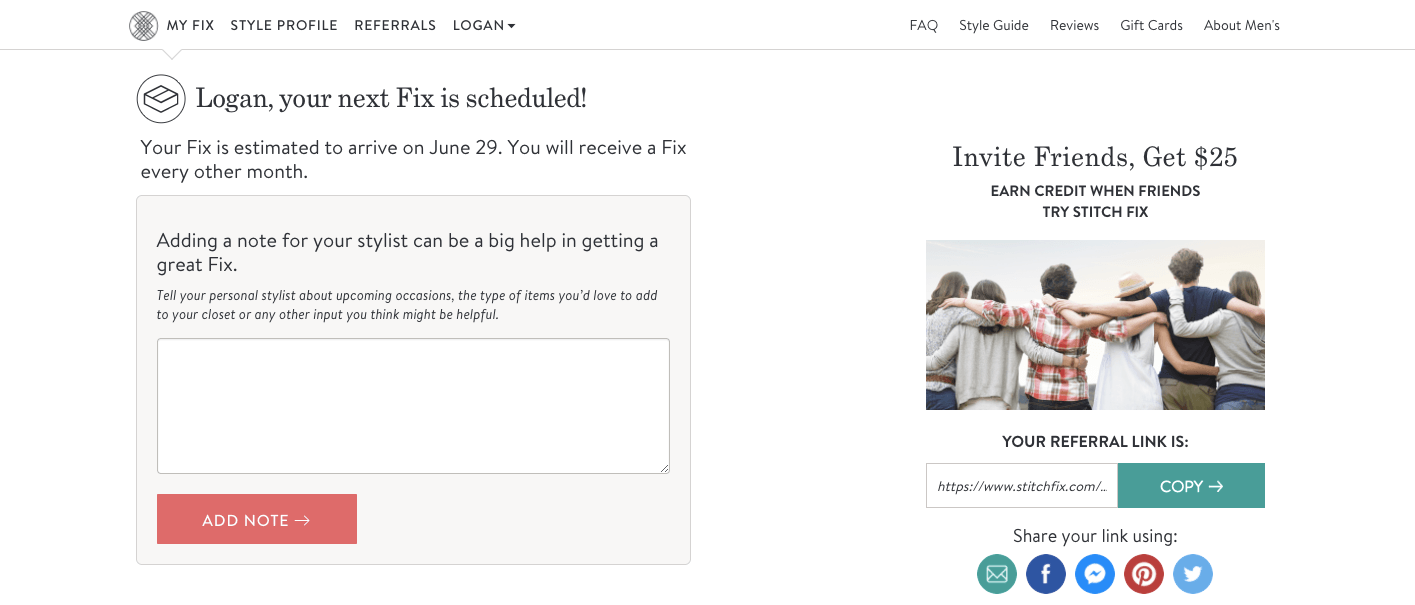Screen dimensions: 1415x605
Task: Open REFERRALS in the navigation
Action: (x=395, y=25)
